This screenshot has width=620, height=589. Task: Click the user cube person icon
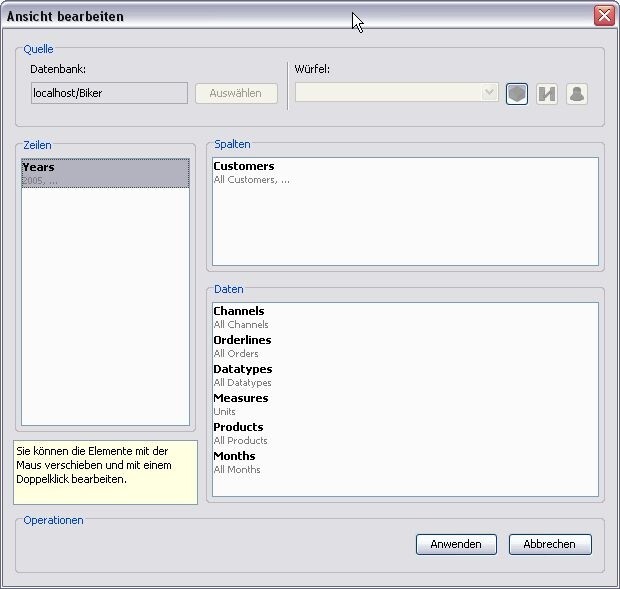(576, 93)
